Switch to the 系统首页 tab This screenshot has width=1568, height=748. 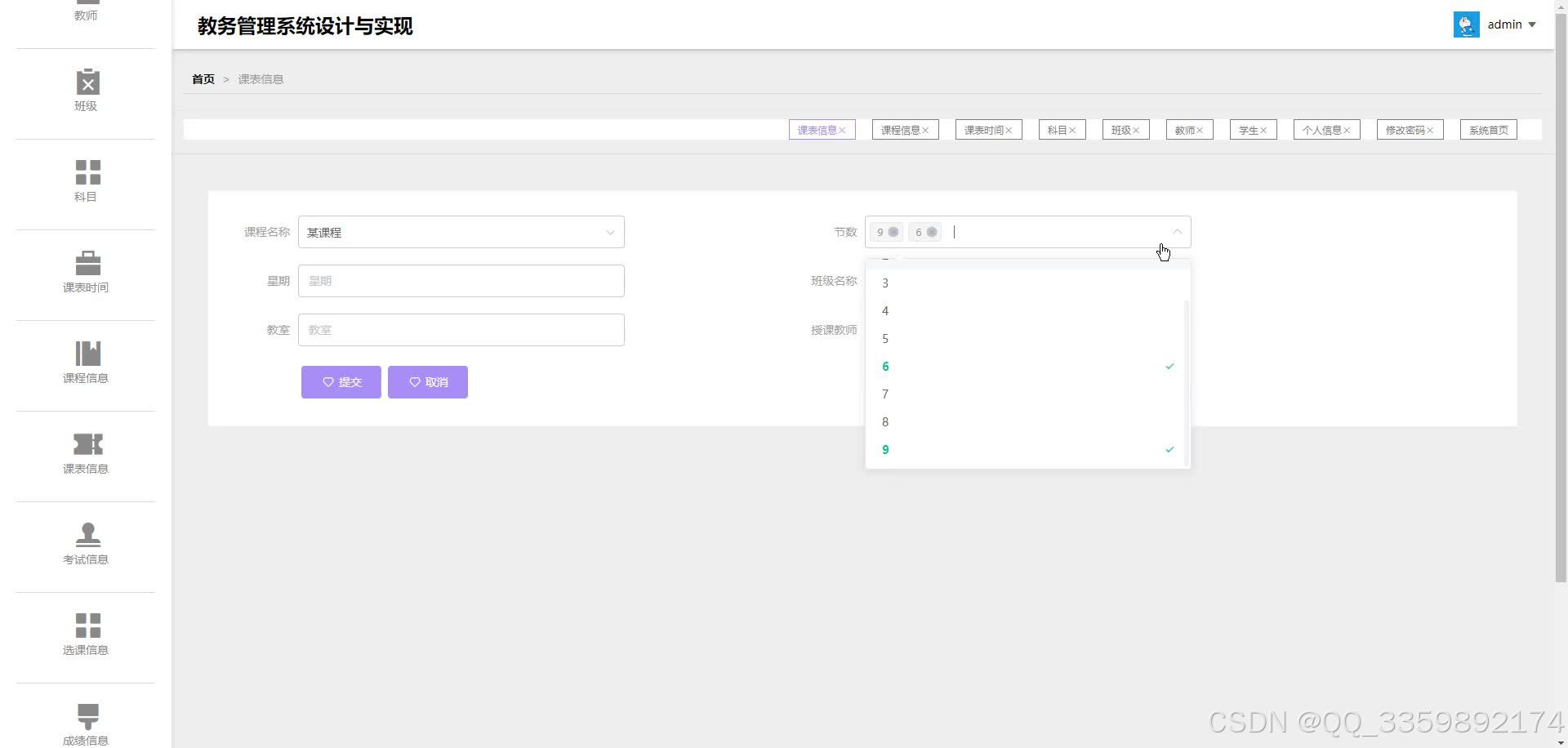[x=1489, y=130]
